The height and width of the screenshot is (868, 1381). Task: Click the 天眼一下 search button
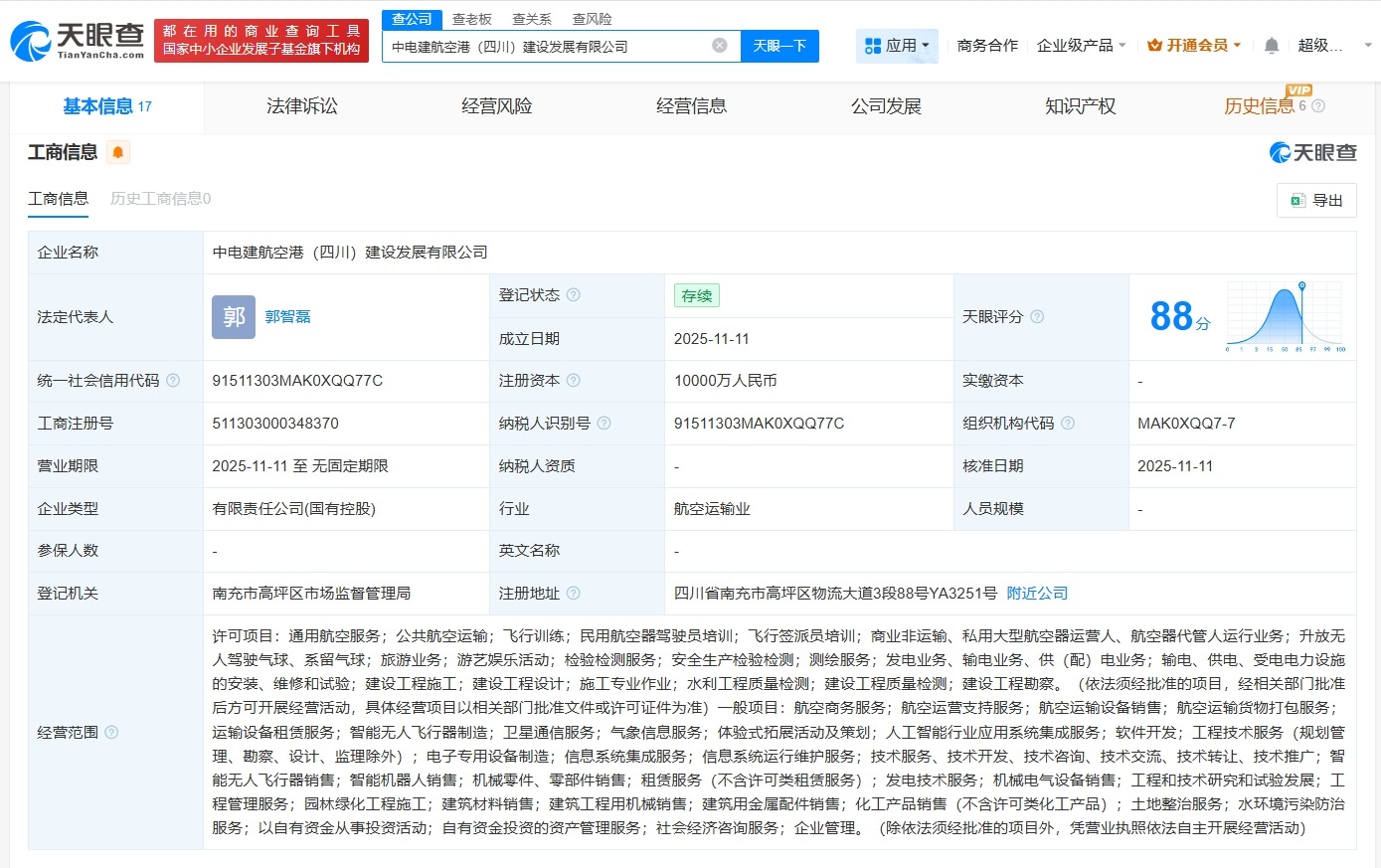pyautogui.click(x=779, y=46)
